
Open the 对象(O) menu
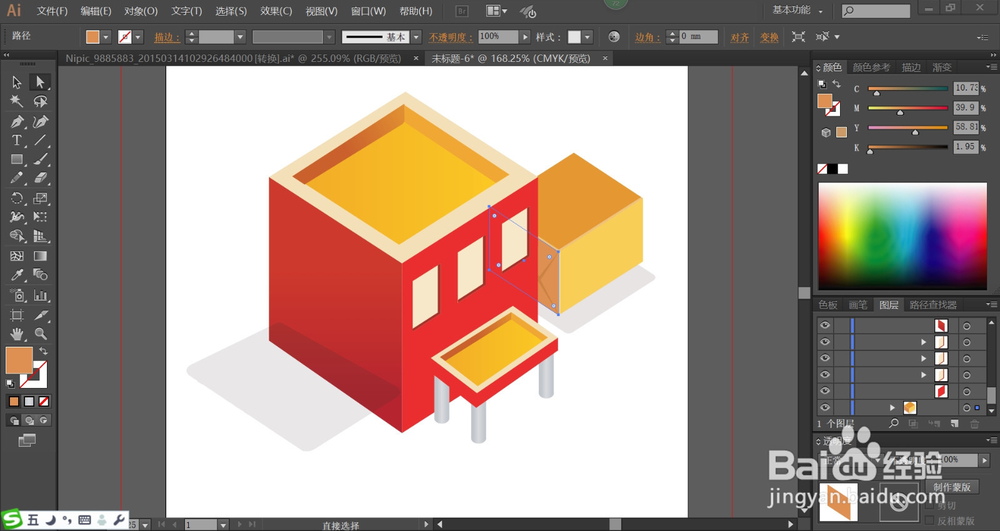141,11
